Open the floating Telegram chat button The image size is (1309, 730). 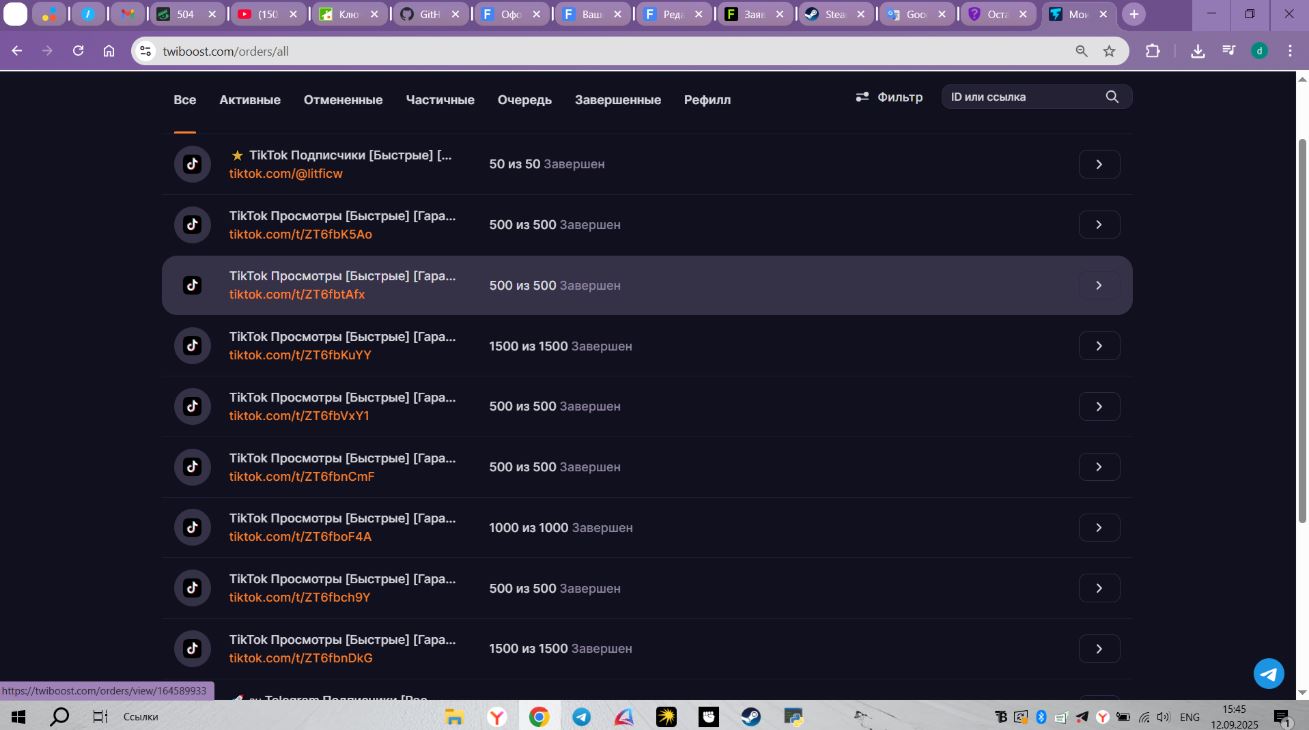(x=1269, y=673)
